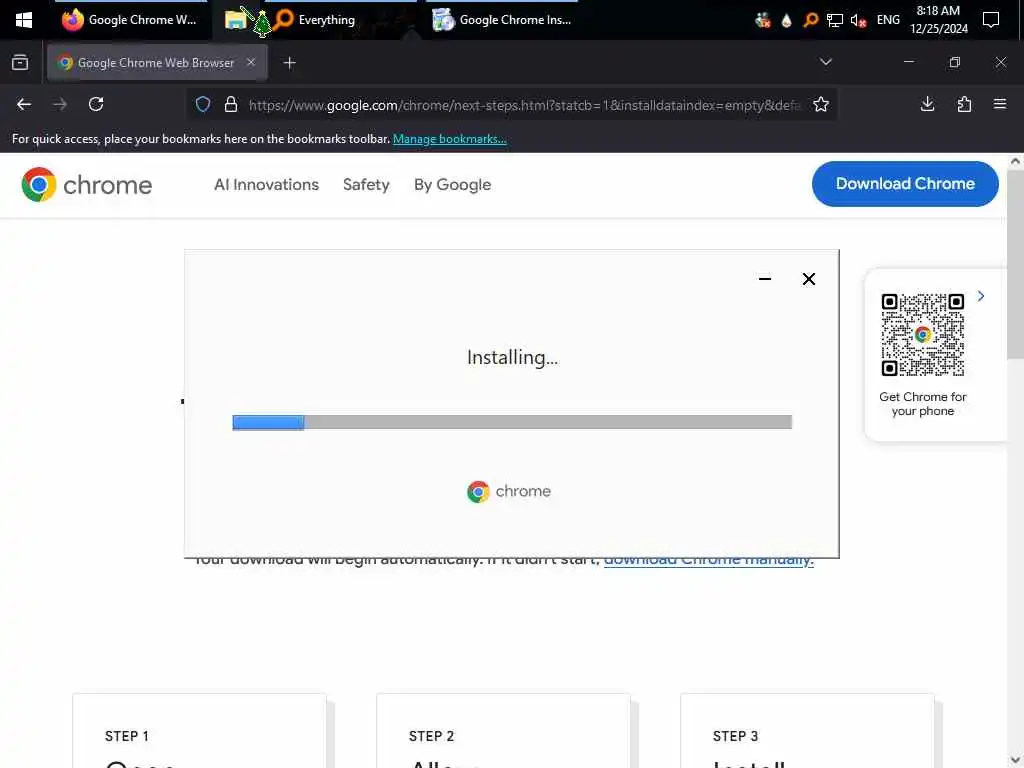Click the scrollbar up arrow
The image size is (1024, 768).
tap(1015, 161)
